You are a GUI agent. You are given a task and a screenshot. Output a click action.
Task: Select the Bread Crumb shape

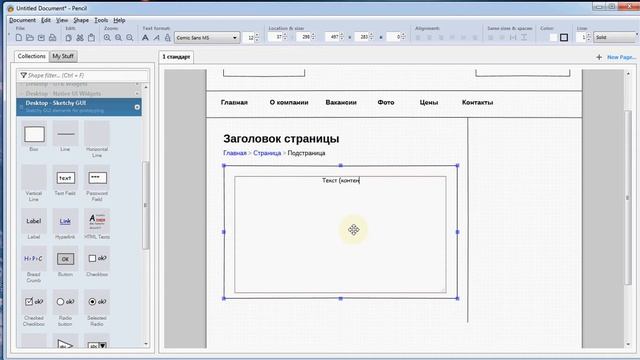(34, 264)
